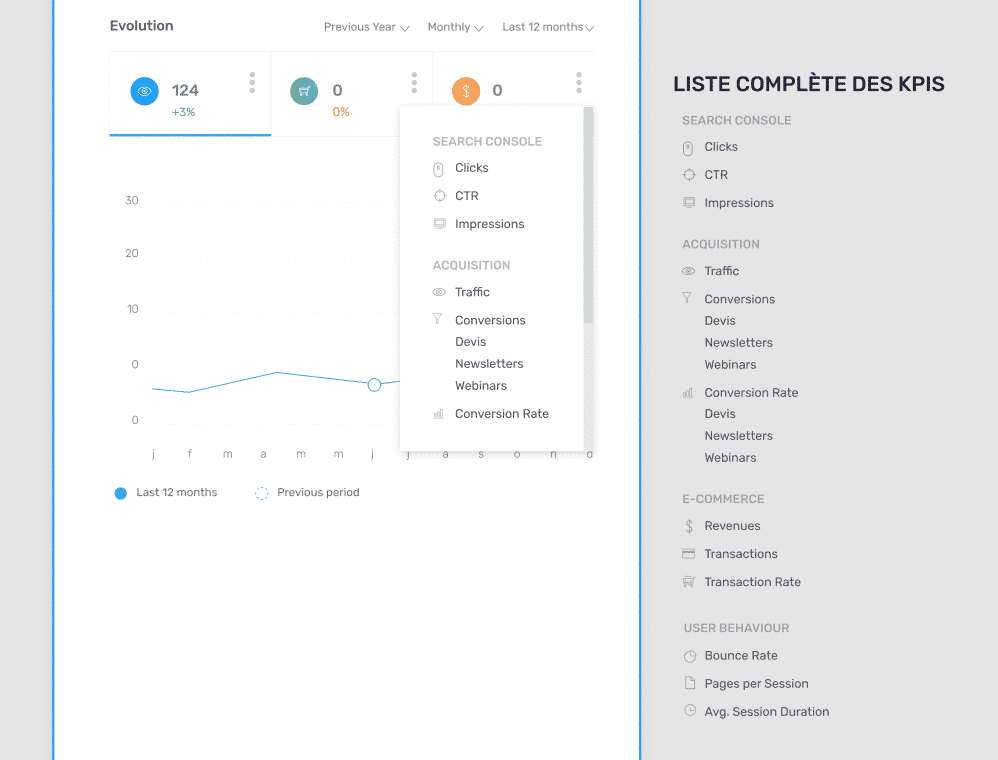This screenshot has width=998, height=760.
Task: Click the blue Last 12 months color dot
Action: coord(120,492)
